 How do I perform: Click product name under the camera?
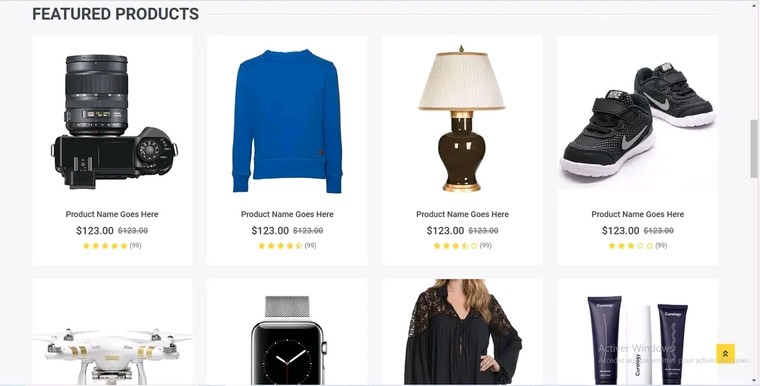(x=112, y=214)
